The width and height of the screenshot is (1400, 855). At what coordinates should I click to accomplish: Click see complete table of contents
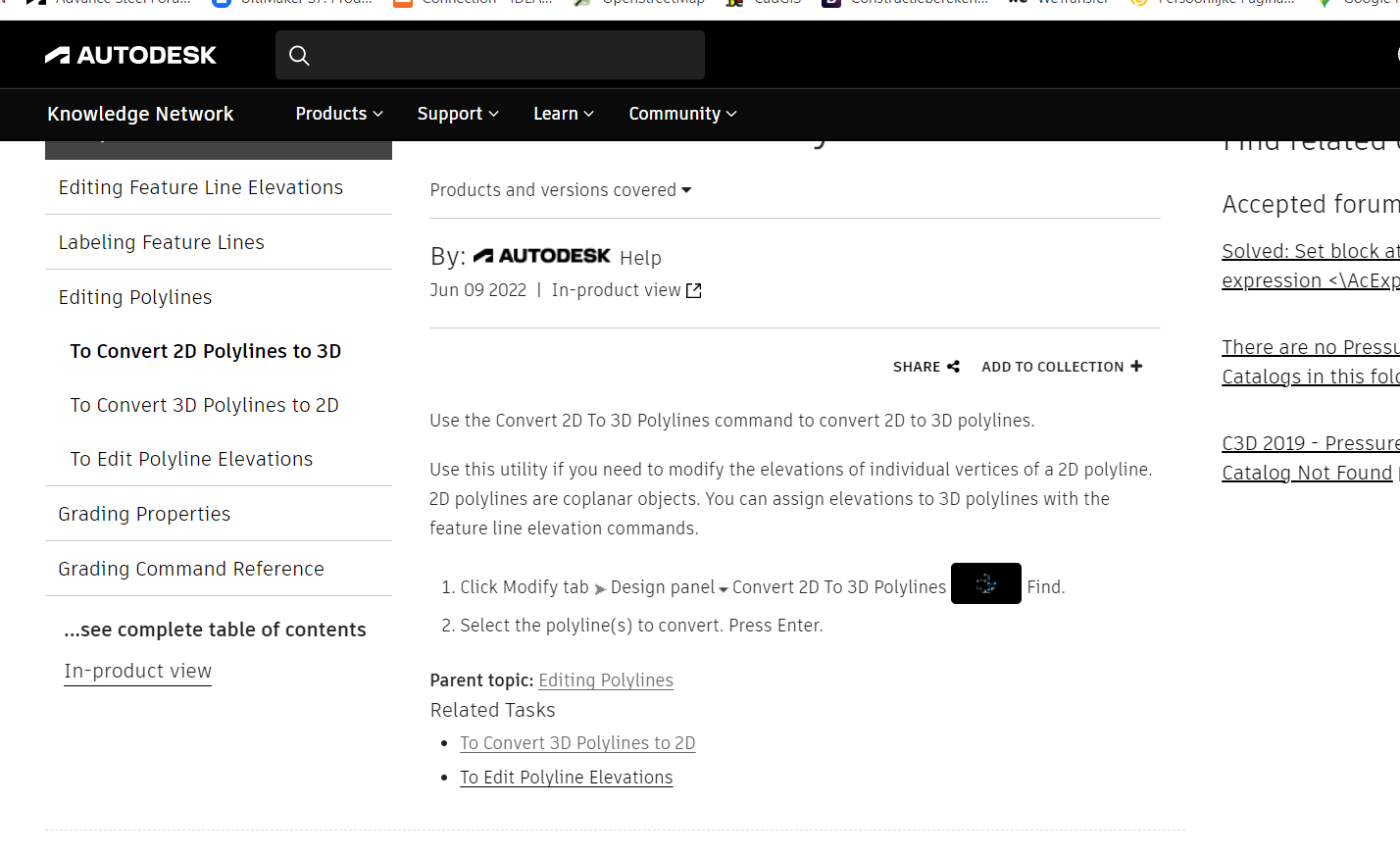pyautogui.click(x=215, y=629)
